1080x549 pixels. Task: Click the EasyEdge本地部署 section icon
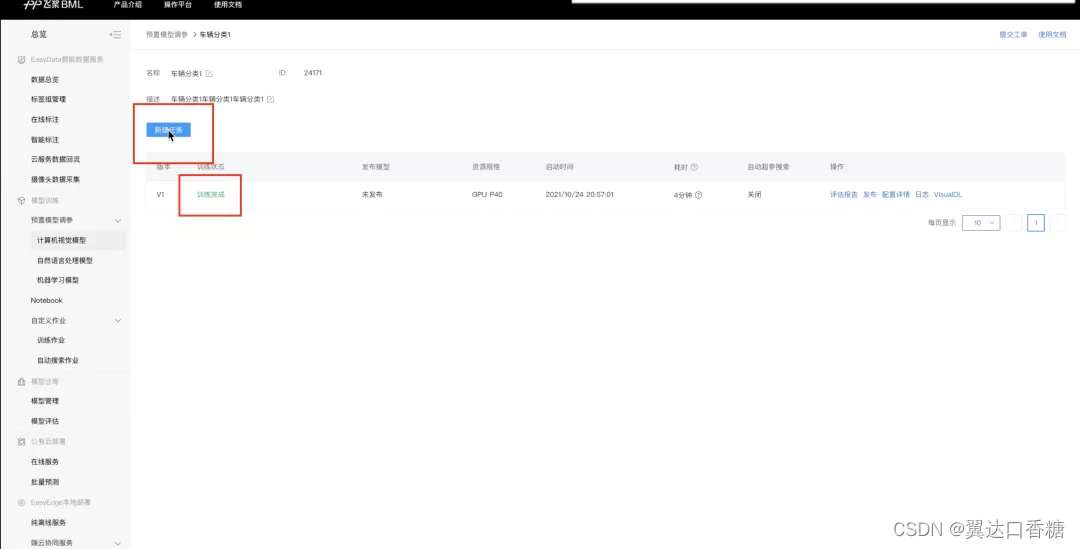[21, 503]
